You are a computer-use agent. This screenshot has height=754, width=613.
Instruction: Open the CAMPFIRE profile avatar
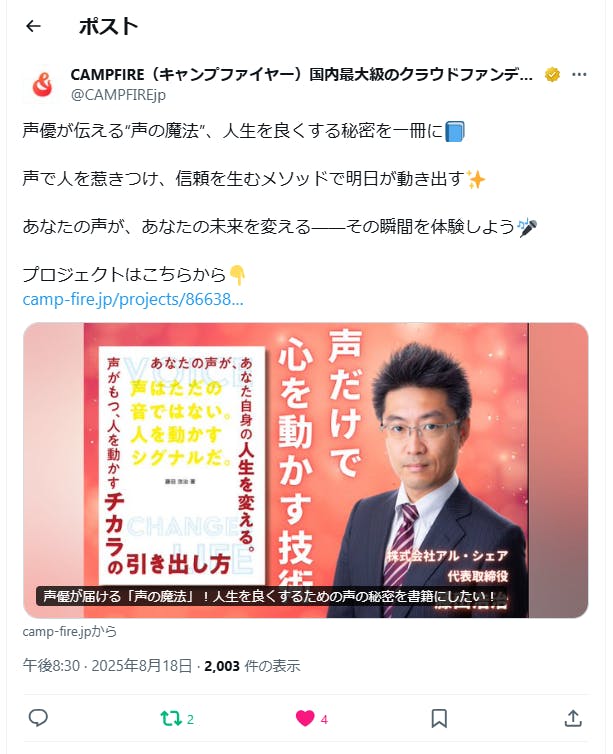42,85
